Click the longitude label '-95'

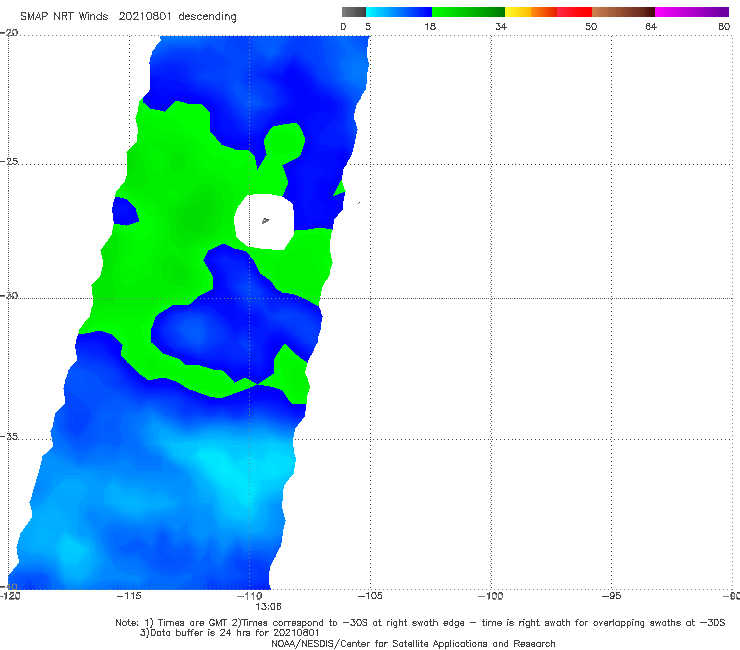pyautogui.click(x=611, y=596)
